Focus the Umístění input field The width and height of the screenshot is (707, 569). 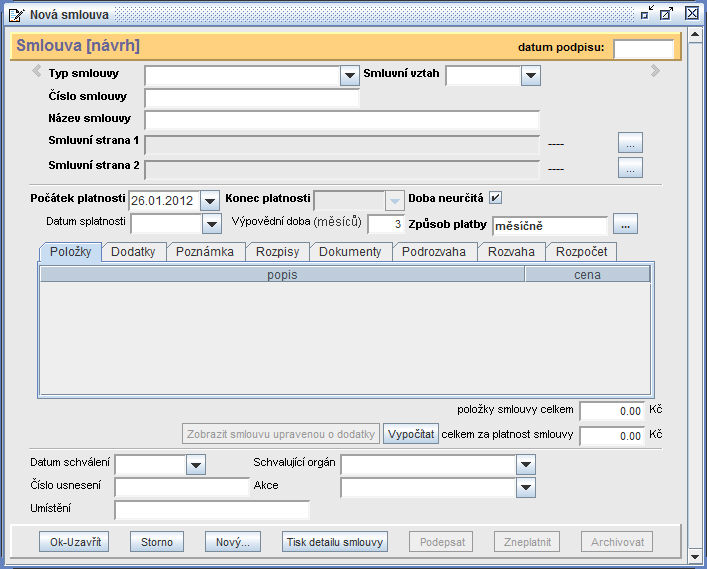pos(212,510)
